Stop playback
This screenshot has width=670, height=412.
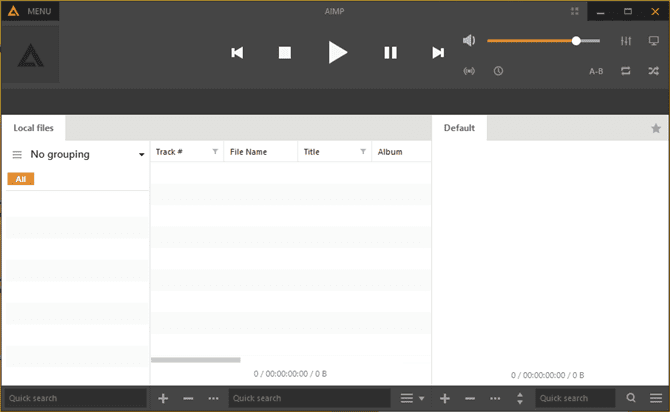pos(285,53)
